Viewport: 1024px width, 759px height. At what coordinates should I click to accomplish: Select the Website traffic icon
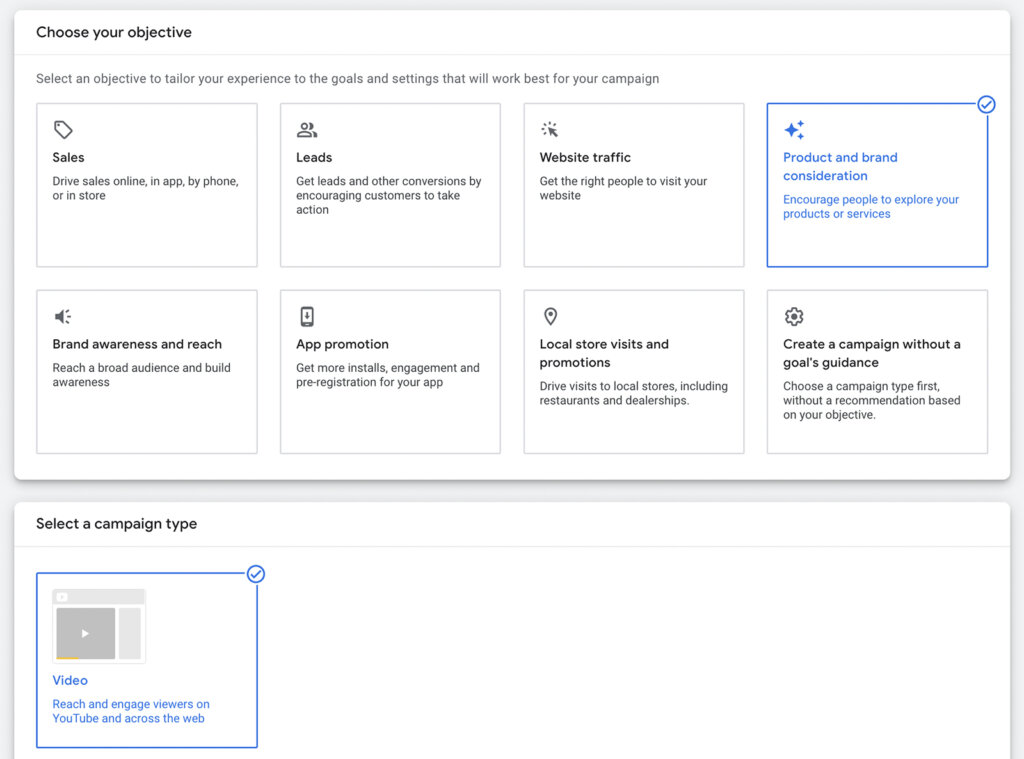click(550, 129)
